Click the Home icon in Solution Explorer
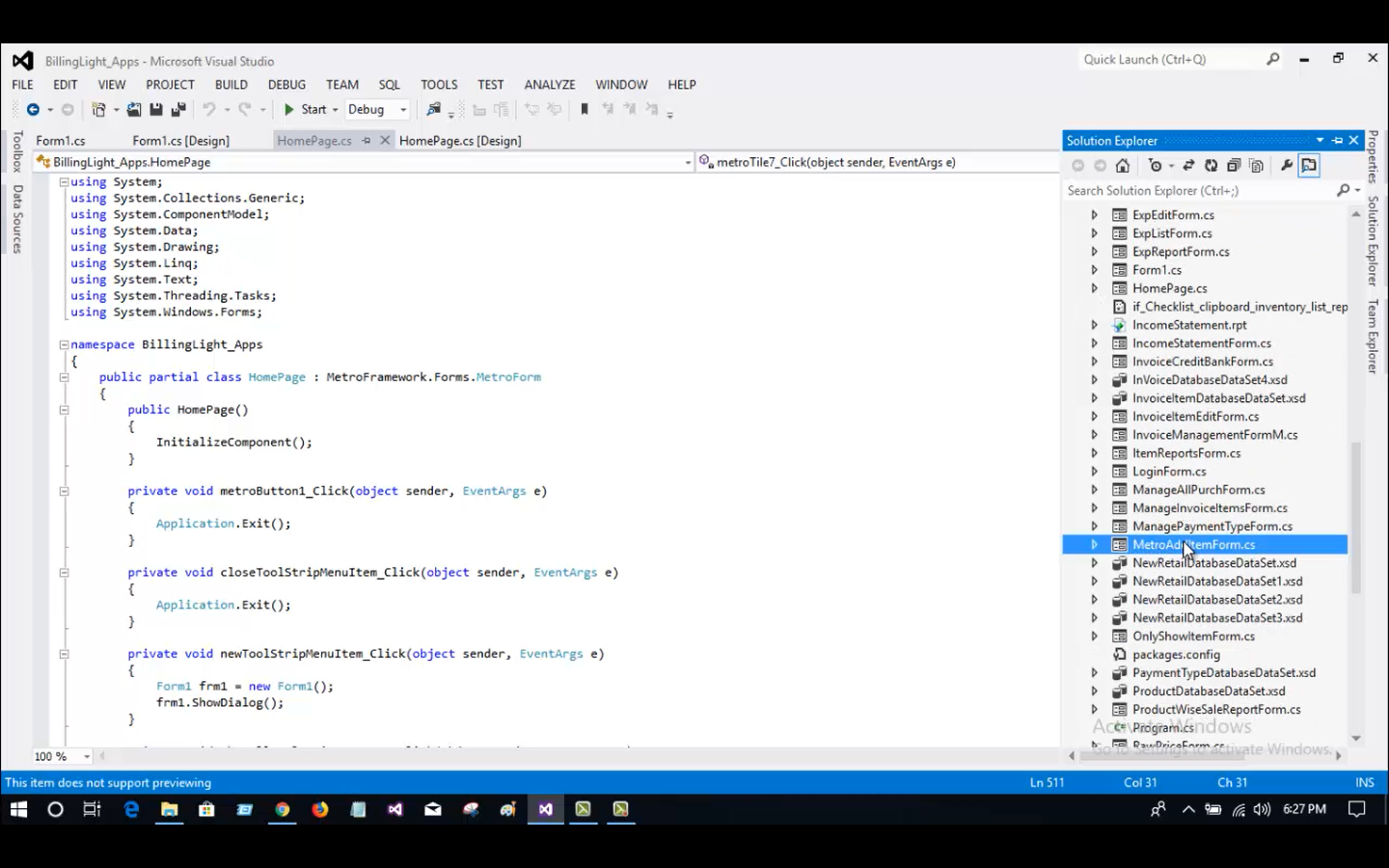 click(x=1122, y=165)
